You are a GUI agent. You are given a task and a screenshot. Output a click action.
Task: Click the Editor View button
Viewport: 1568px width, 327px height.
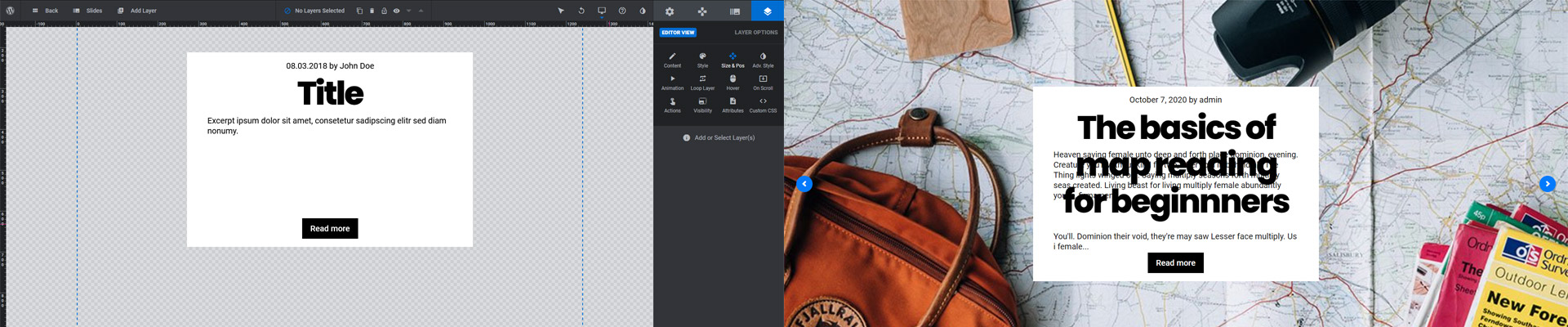click(678, 33)
